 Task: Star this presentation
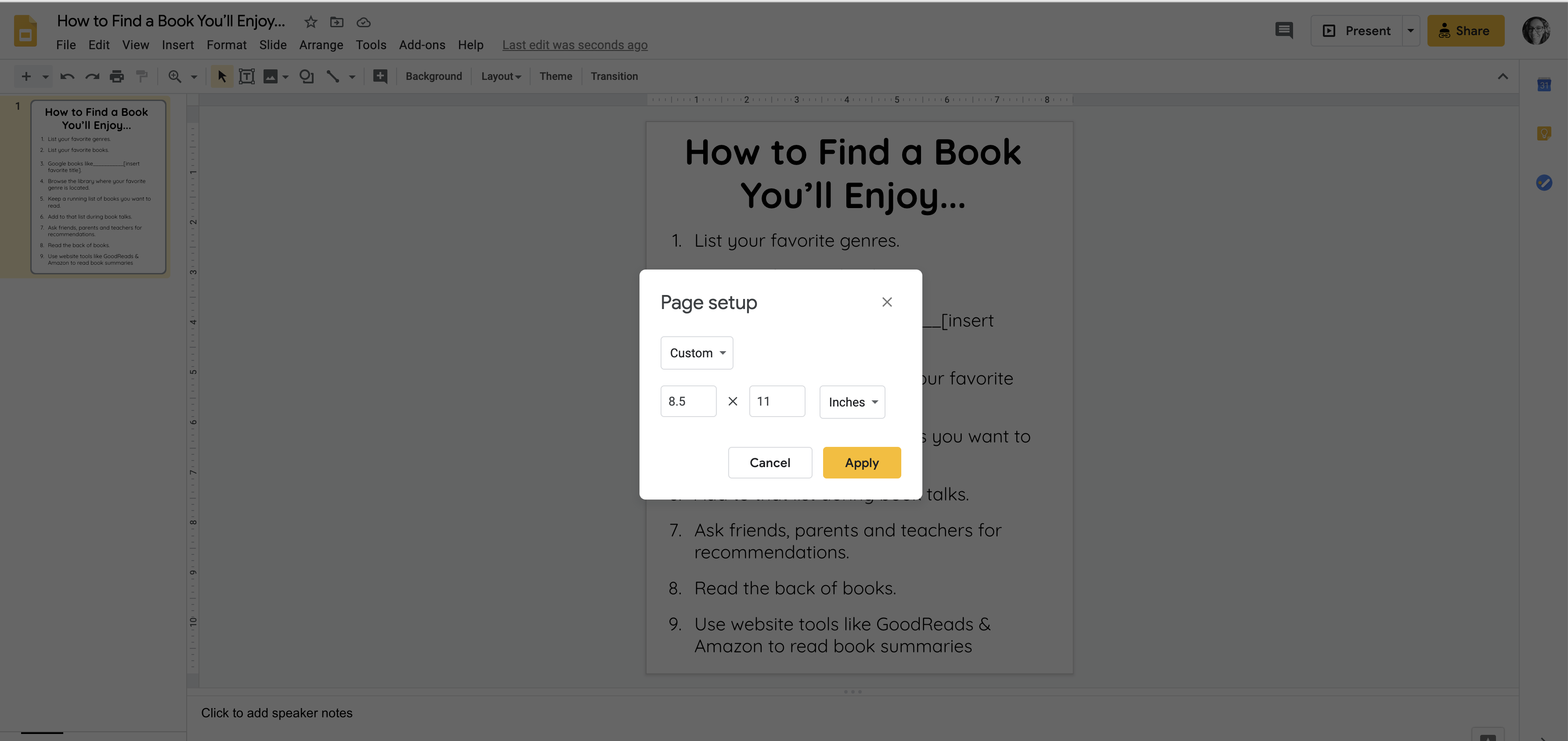311,22
